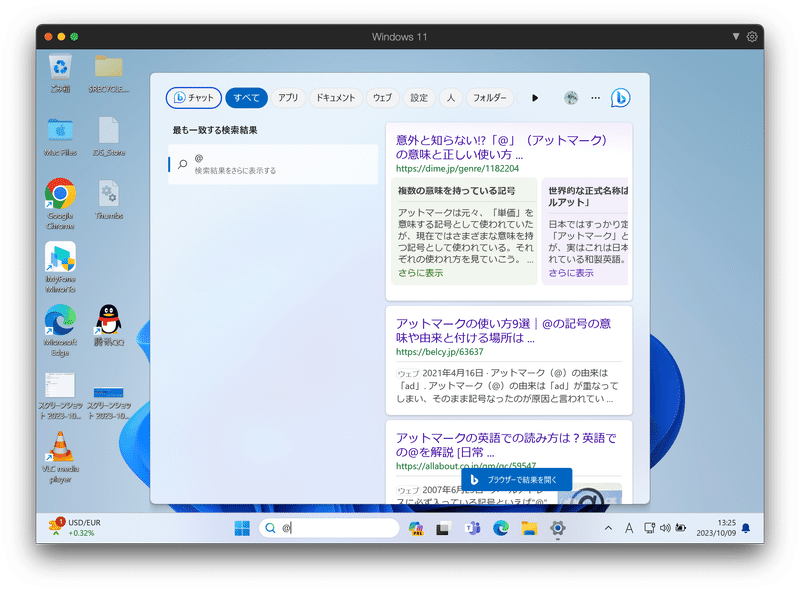Screen dimensions: 800x591
Task: Click ブラウザーで結果を開く button
Action: (x=516, y=480)
